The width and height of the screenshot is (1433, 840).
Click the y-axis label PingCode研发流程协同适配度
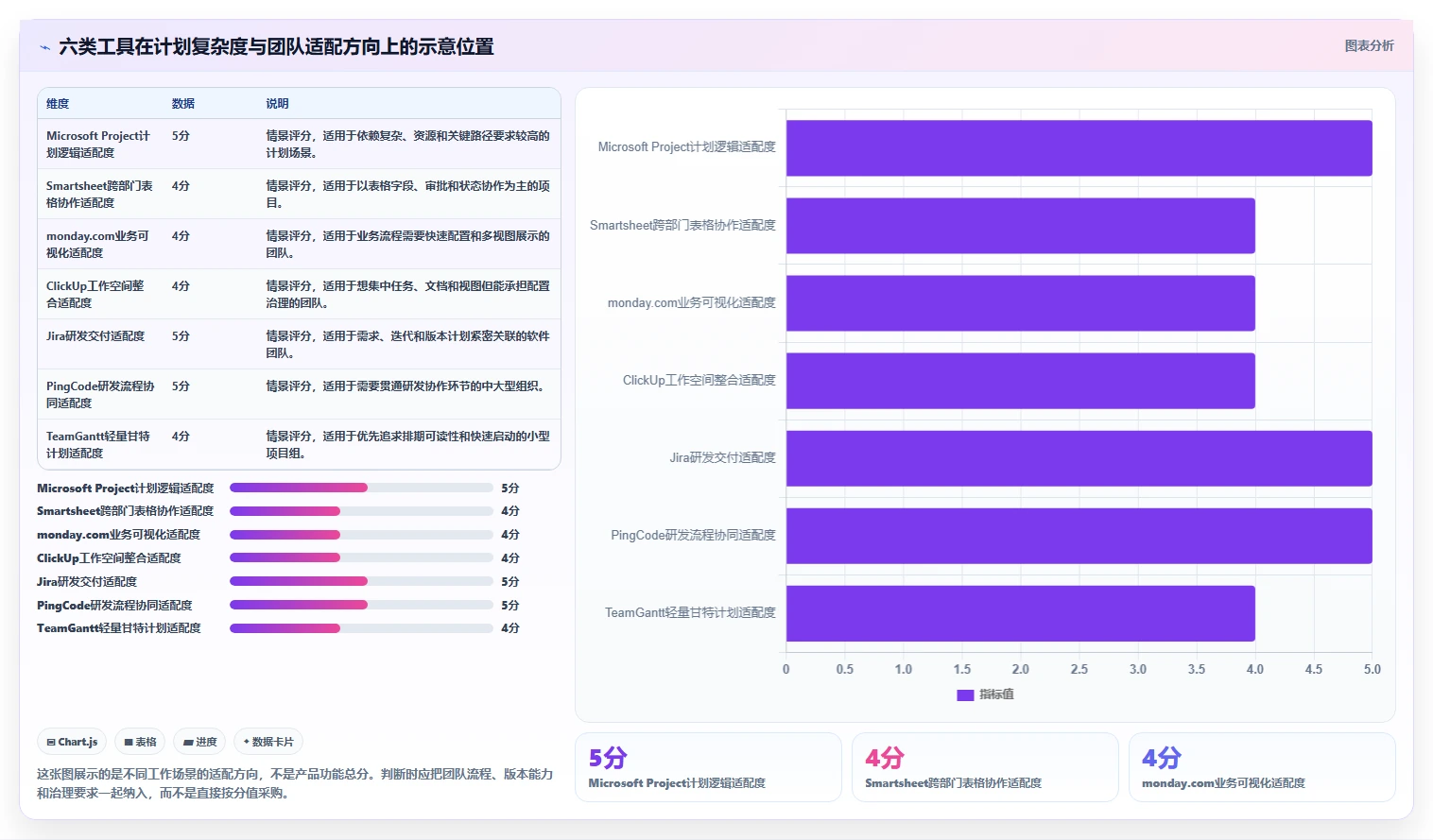click(693, 536)
